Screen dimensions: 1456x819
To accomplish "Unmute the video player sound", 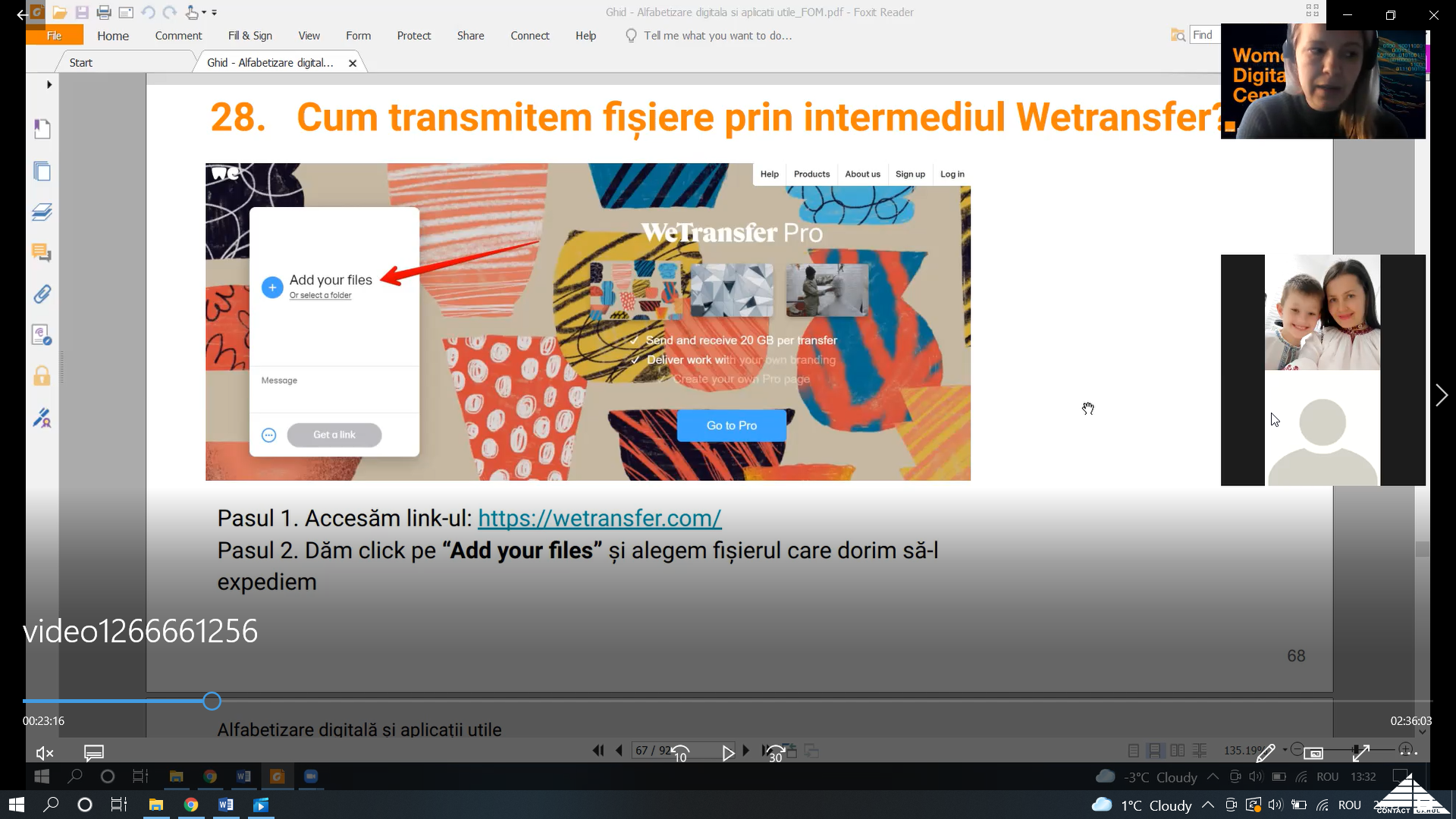I will pos(45,753).
